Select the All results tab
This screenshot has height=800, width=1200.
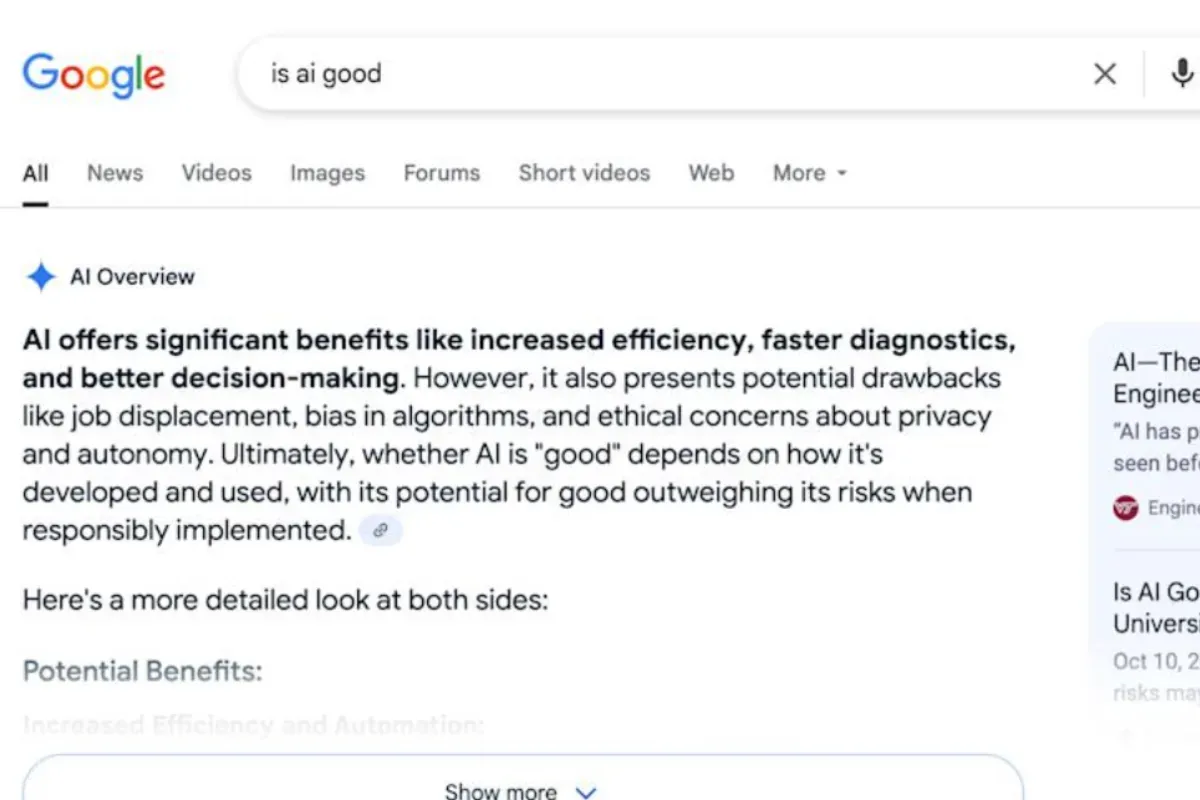[x=35, y=173]
